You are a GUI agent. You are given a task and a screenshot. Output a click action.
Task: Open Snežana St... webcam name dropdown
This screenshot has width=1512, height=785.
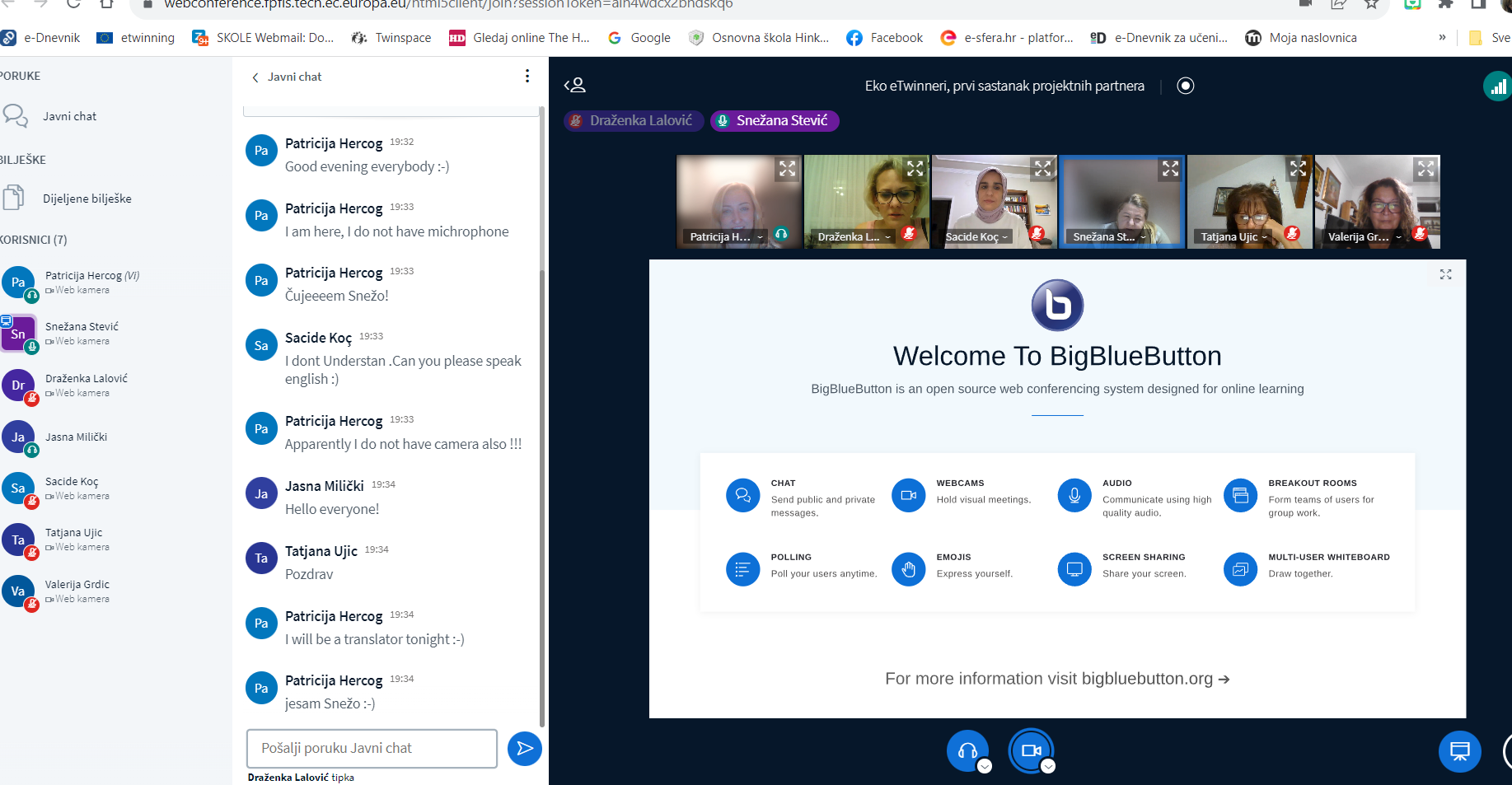tap(1109, 236)
